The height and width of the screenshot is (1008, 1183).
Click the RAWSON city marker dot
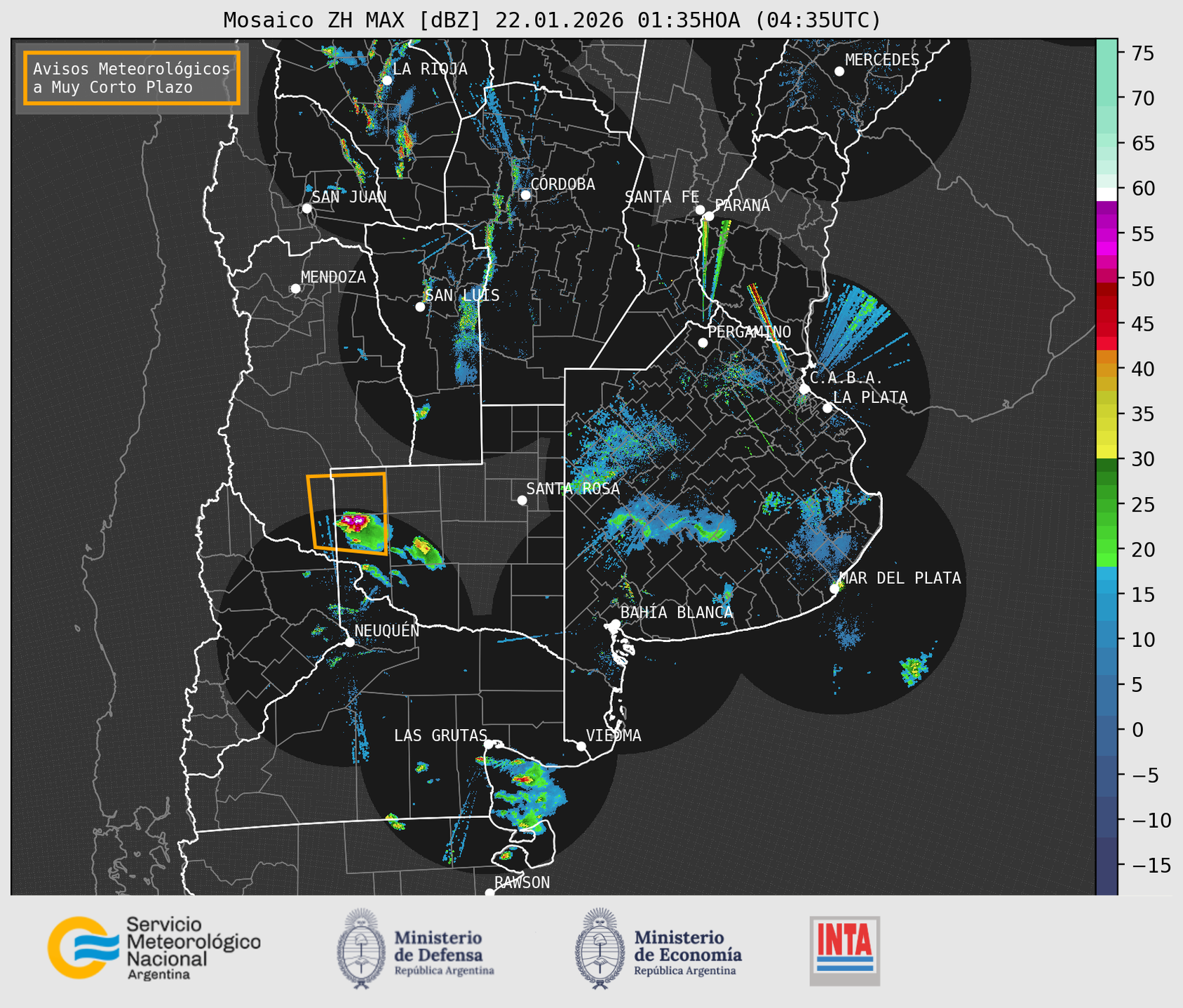click(489, 892)
